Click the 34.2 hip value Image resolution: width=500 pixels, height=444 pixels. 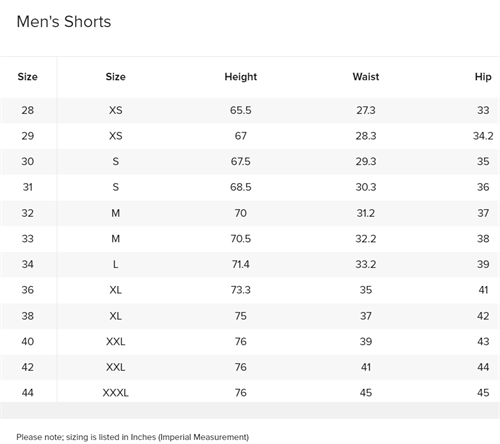click(x=483, y=136)
